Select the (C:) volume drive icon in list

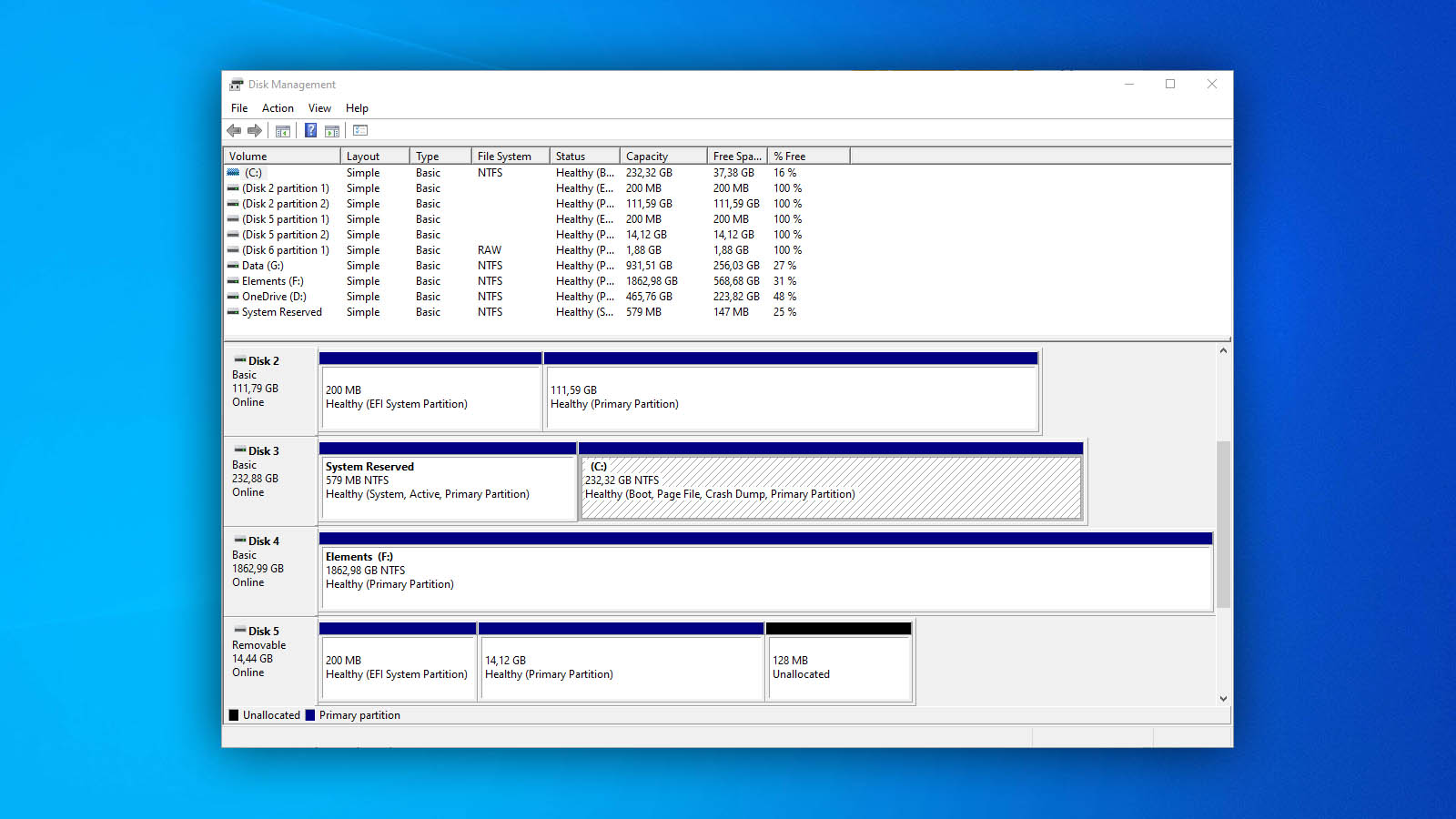234,173
